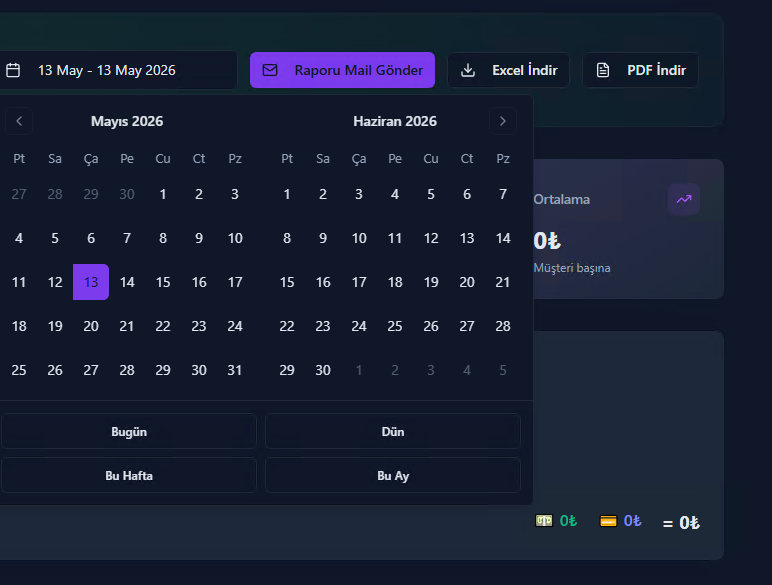Image resolution: width=772 pixels, height=585 pixels.
Task: Select the Dün preset
Action: [x=393, y=431]
